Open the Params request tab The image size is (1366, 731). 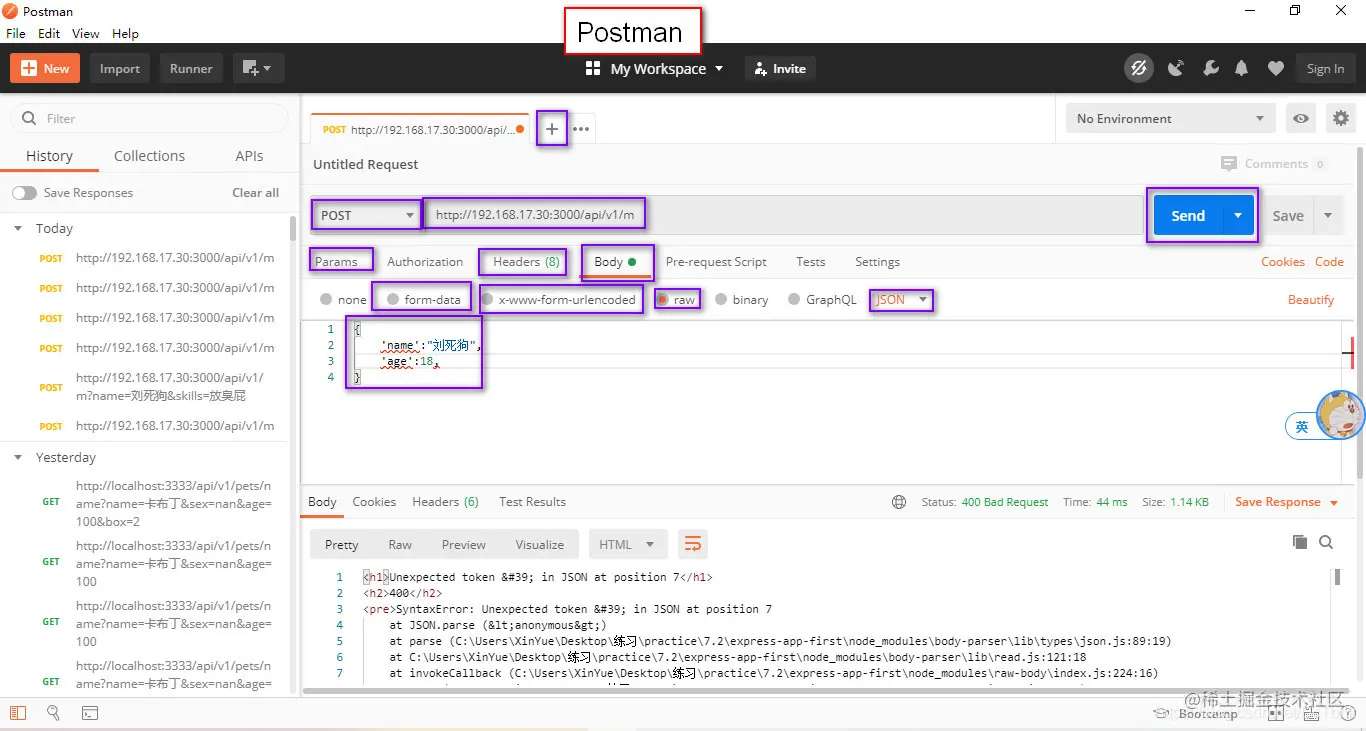pyautogui.click(x=336, y=262)
